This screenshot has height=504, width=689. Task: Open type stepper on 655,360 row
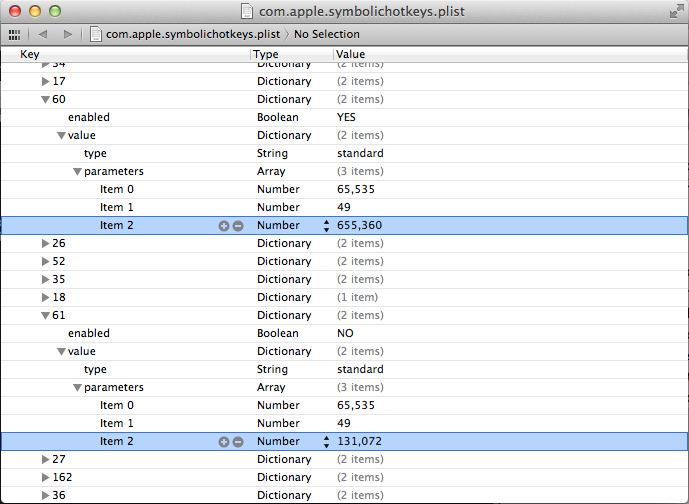click(x=326, y=226)
